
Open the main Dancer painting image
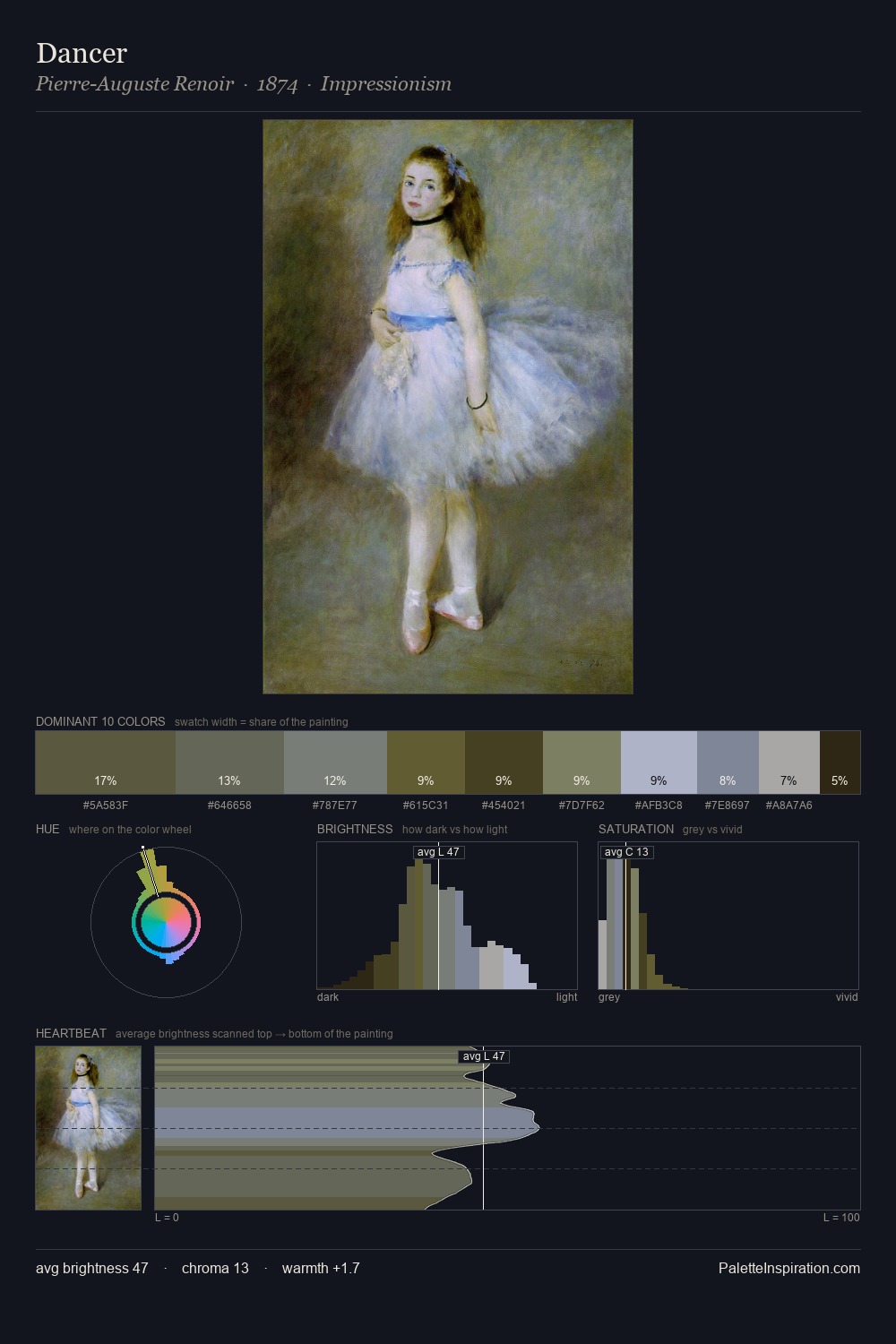point(448,407)
